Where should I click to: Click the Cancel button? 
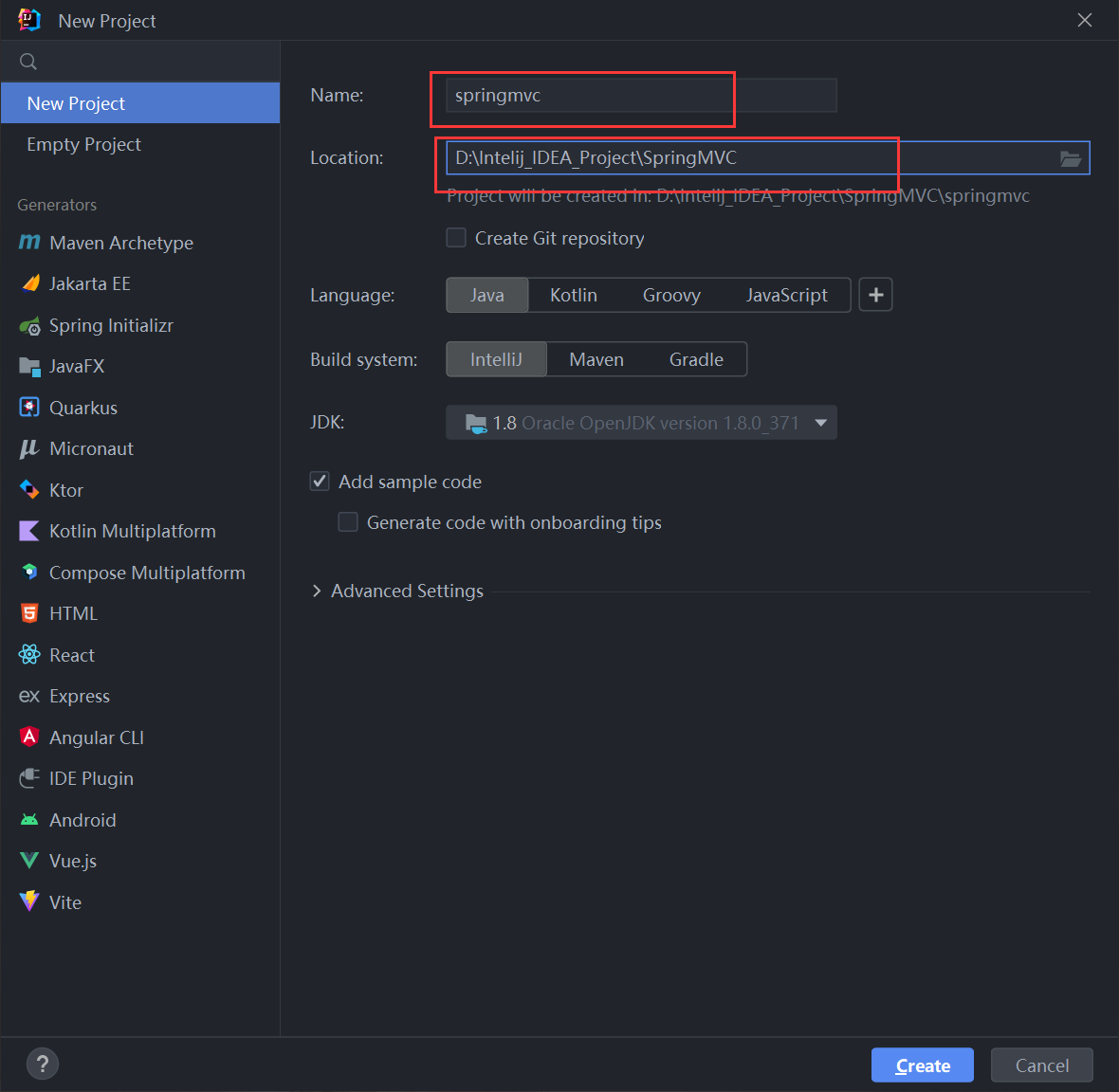point(1042,1065)
